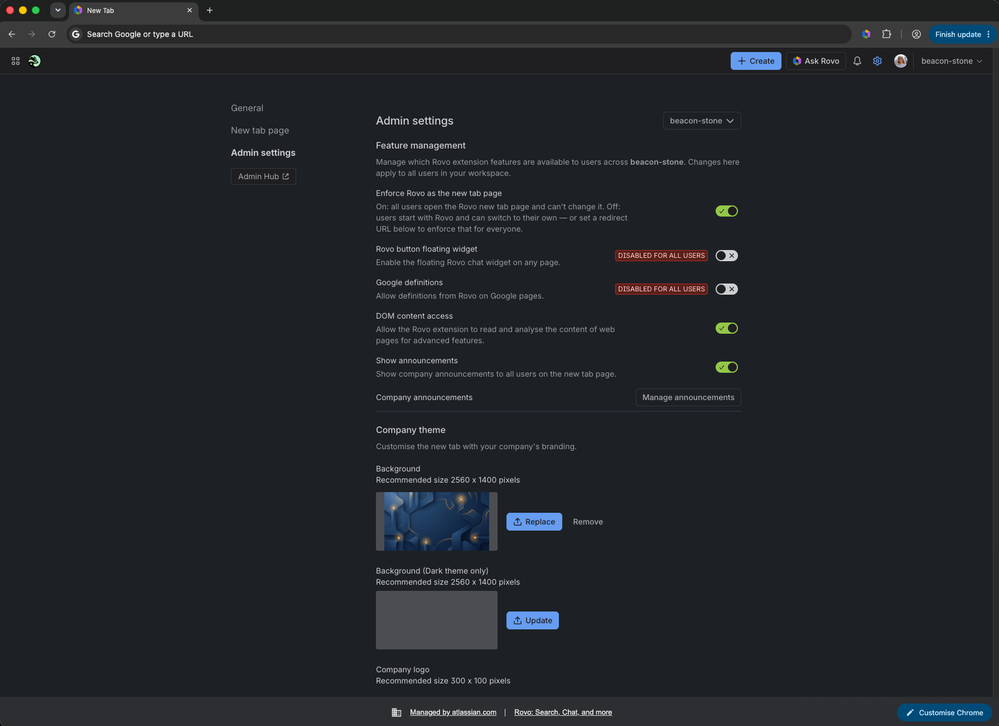Click Update dark theme background button
This screenshot has width=999, height=726.
(x=532, y=620)
